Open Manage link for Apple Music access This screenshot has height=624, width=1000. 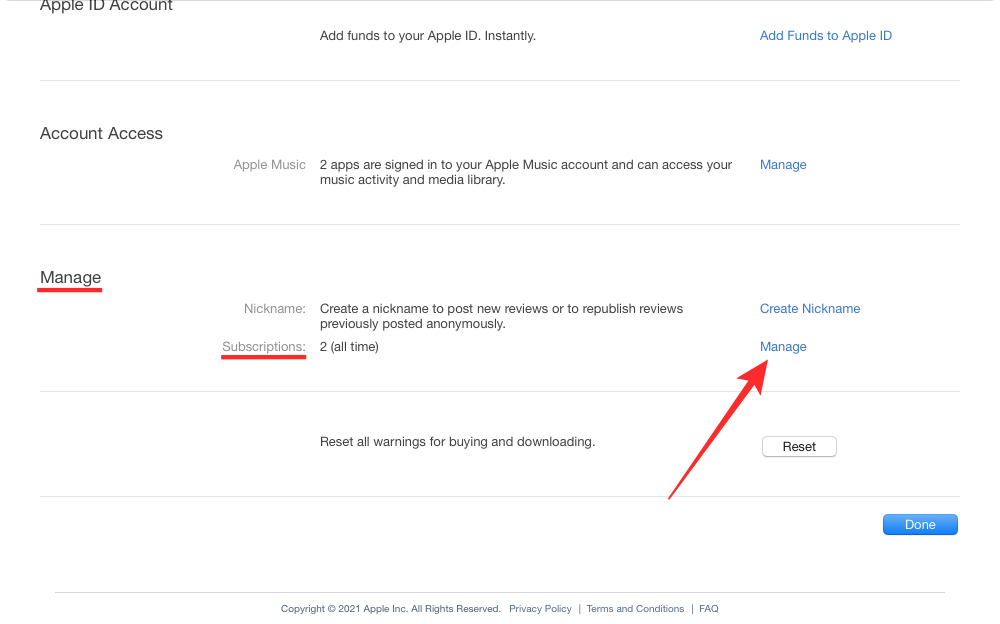[783, 165]
